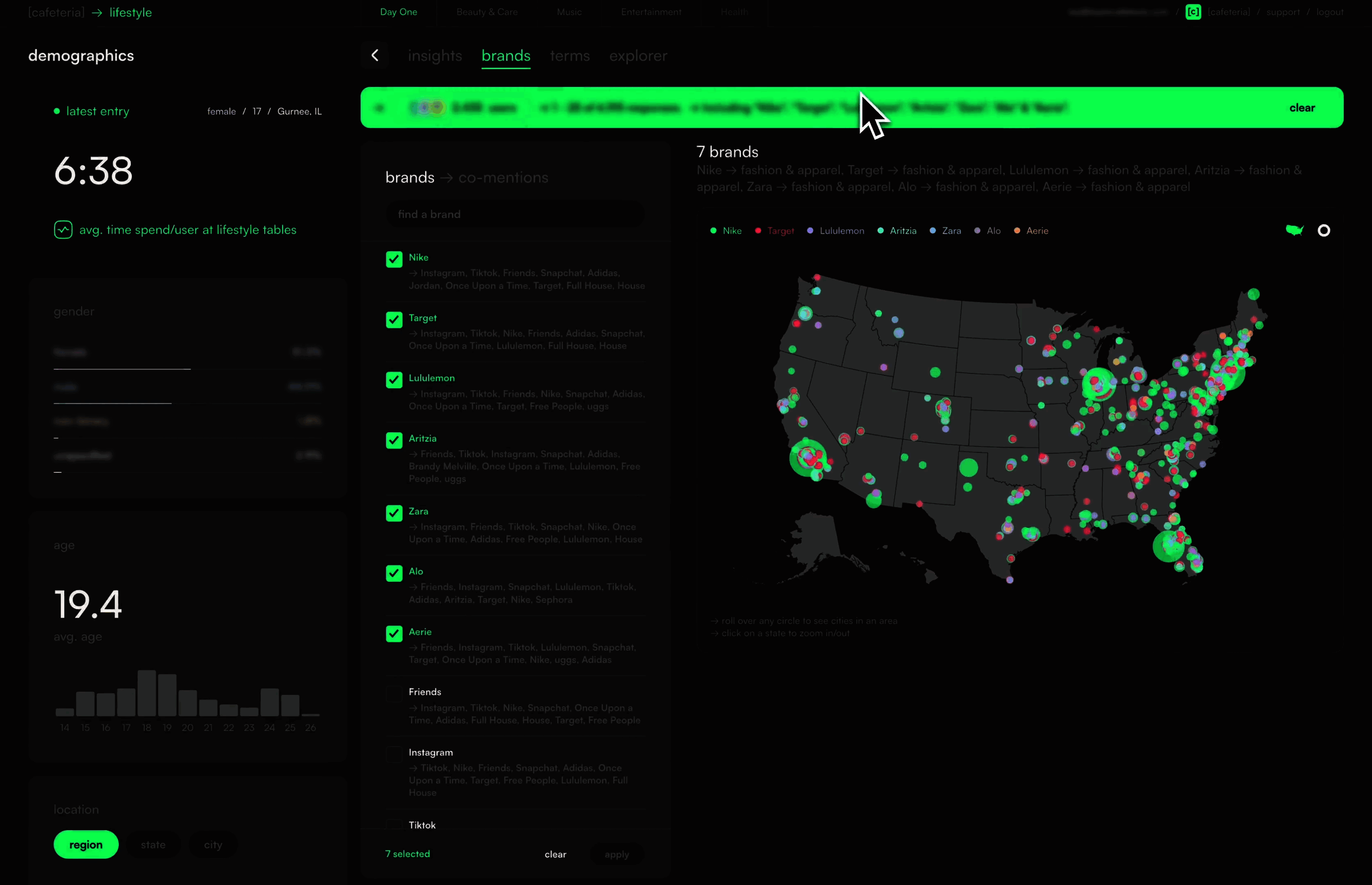Image resolution: width=1372 pixels, height=885 pixels.
Task: Check the Friends brand checkbox
Action: [x=394, y=693]
